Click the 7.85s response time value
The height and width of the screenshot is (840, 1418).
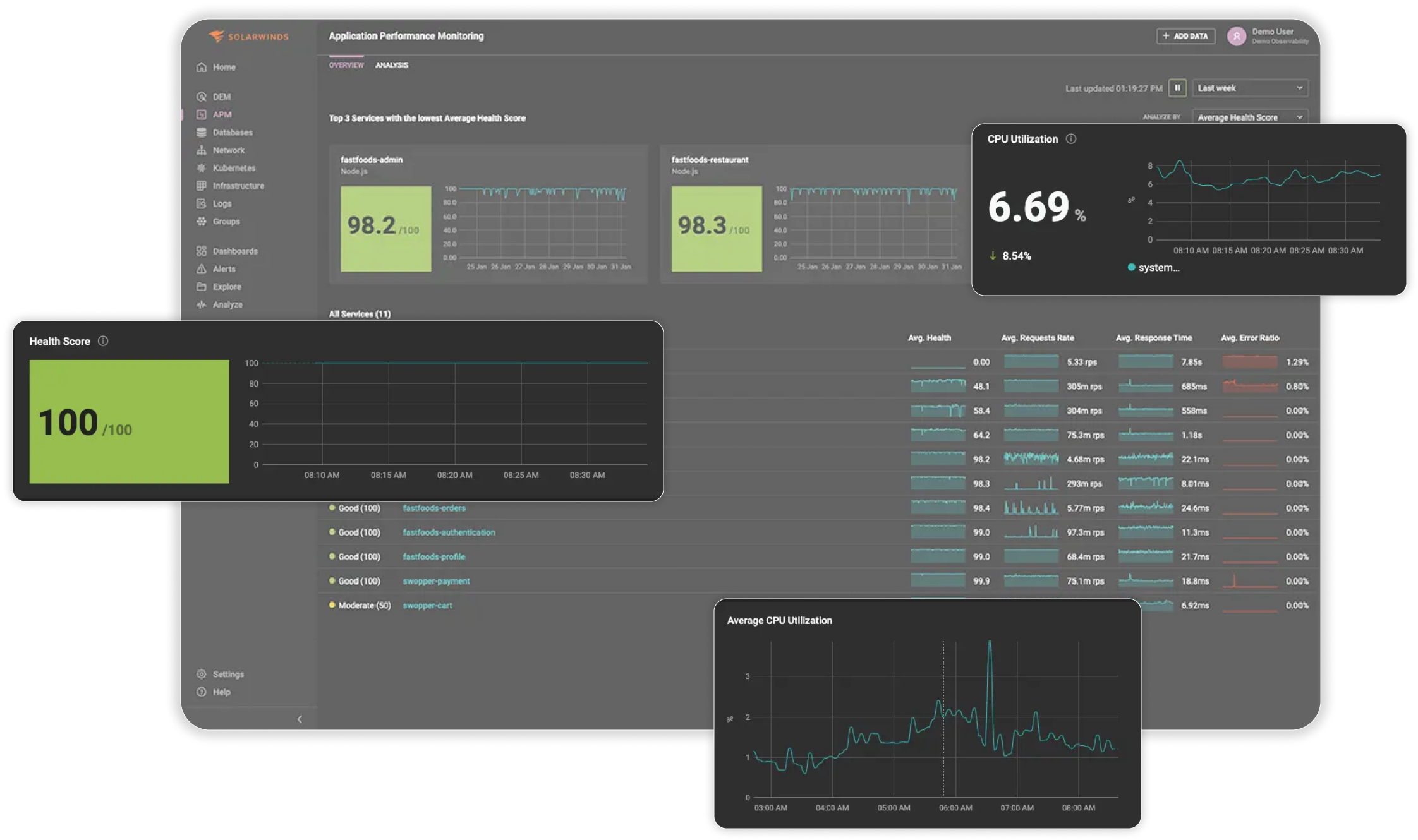click(1191, 362)
